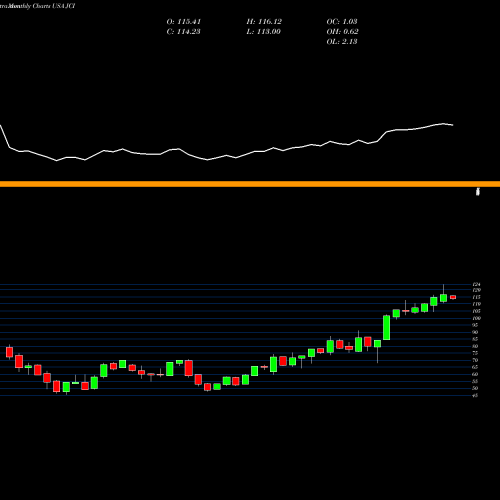Click the tallest green candlestick spanning 85 to 100
Image resolution: width=500 pixels, height=500 pixels.
(387, 328)
